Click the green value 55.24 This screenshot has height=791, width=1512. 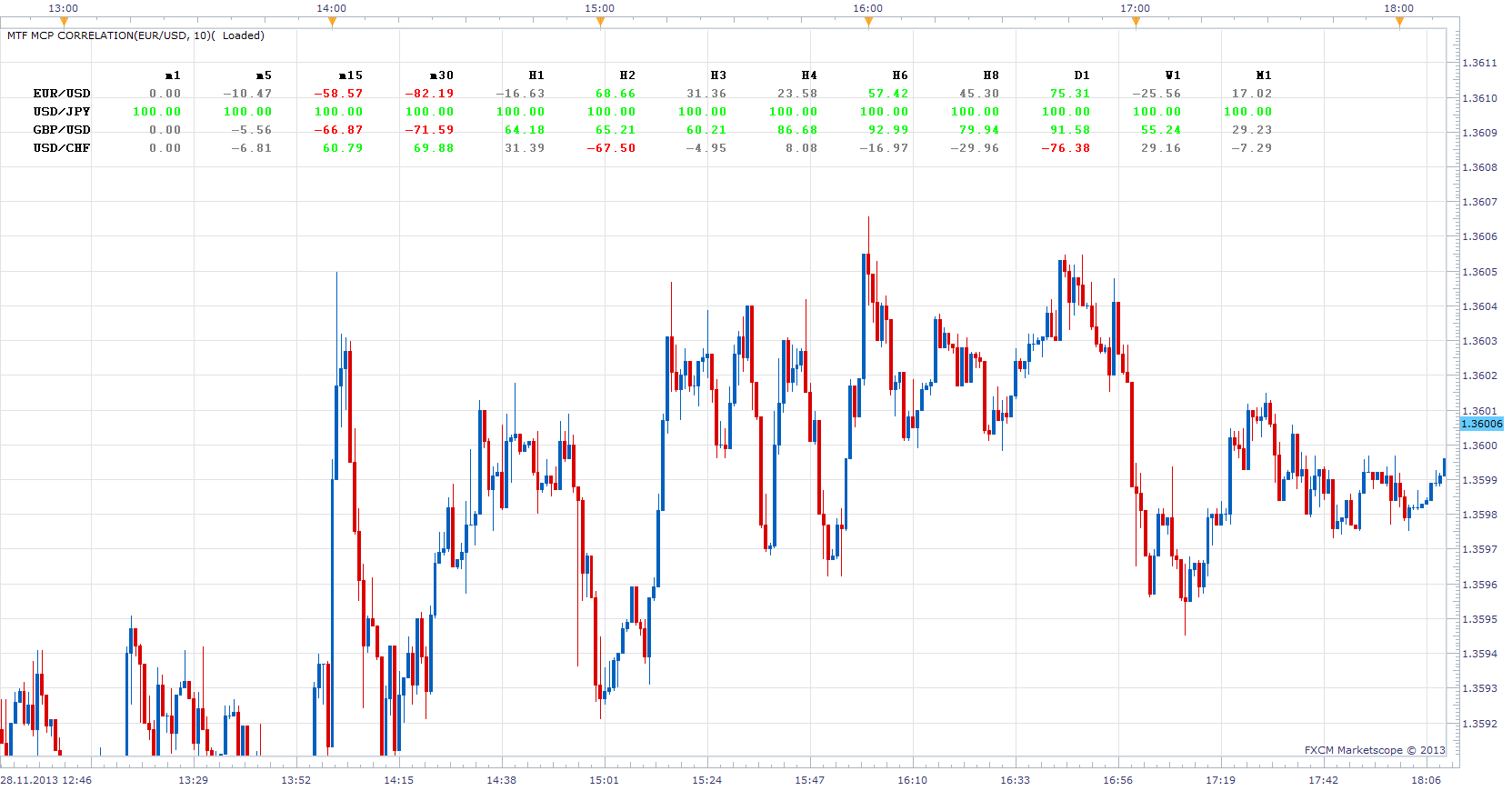pos(1161,130)
